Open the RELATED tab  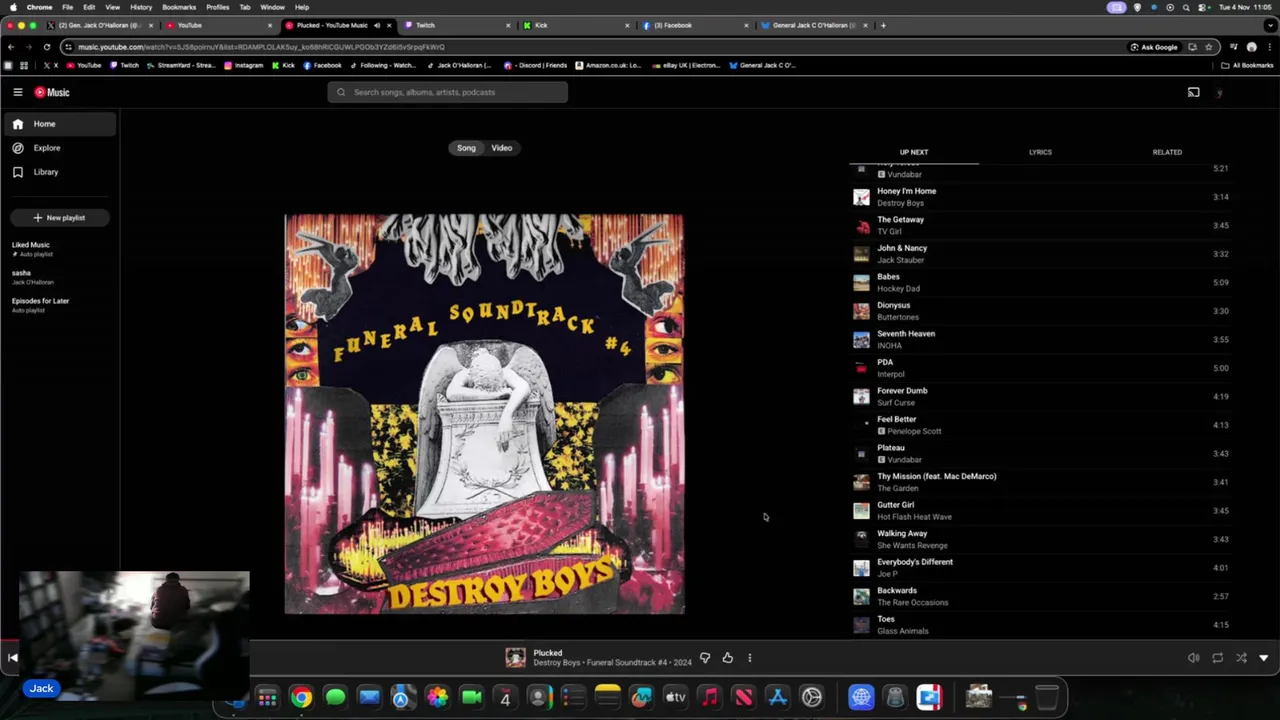coord(1167,152)
